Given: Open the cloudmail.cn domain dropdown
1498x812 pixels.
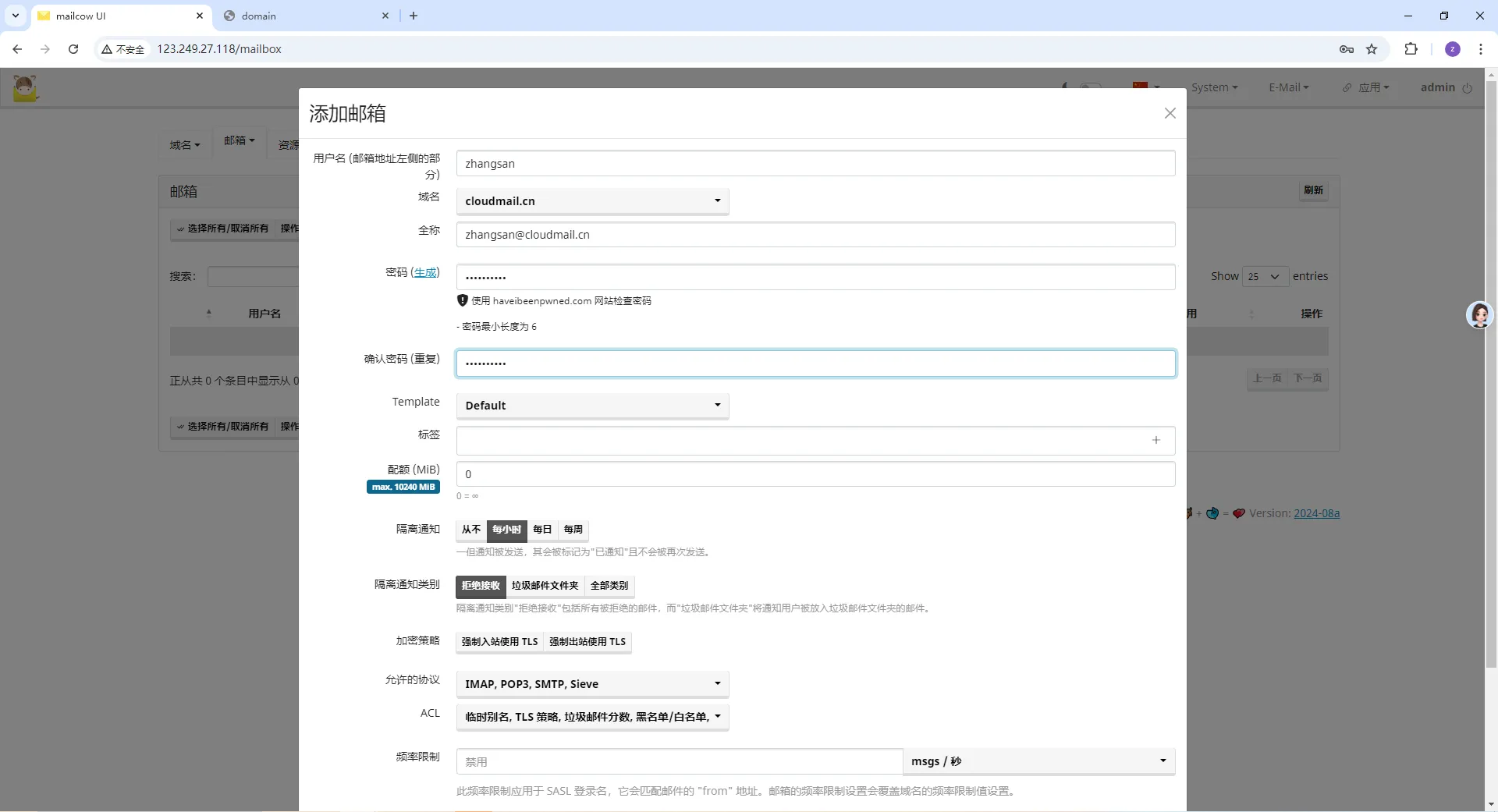Looking at the screenshot, I should coord(593,201).
